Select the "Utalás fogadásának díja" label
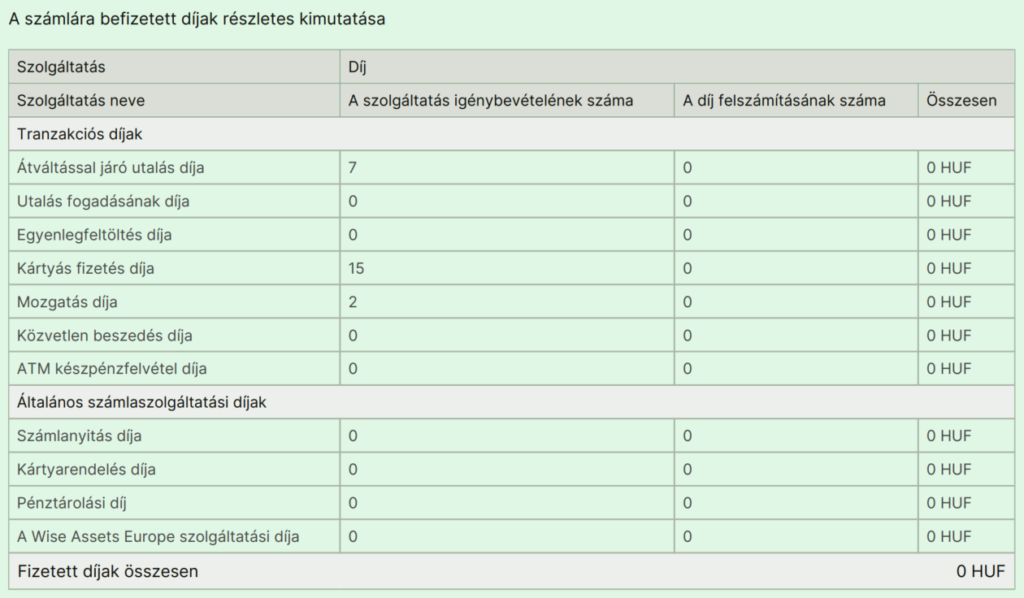Image resolution: width=1024 pixels, height=598 pixels. tap(103, 201)
